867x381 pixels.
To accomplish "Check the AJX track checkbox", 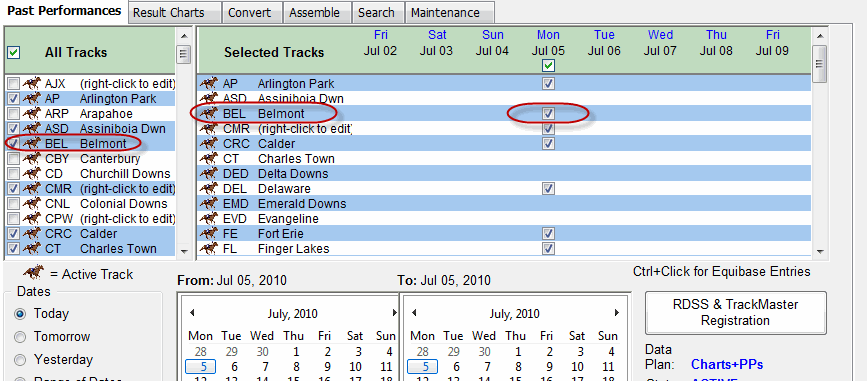I will pos(14,84).
